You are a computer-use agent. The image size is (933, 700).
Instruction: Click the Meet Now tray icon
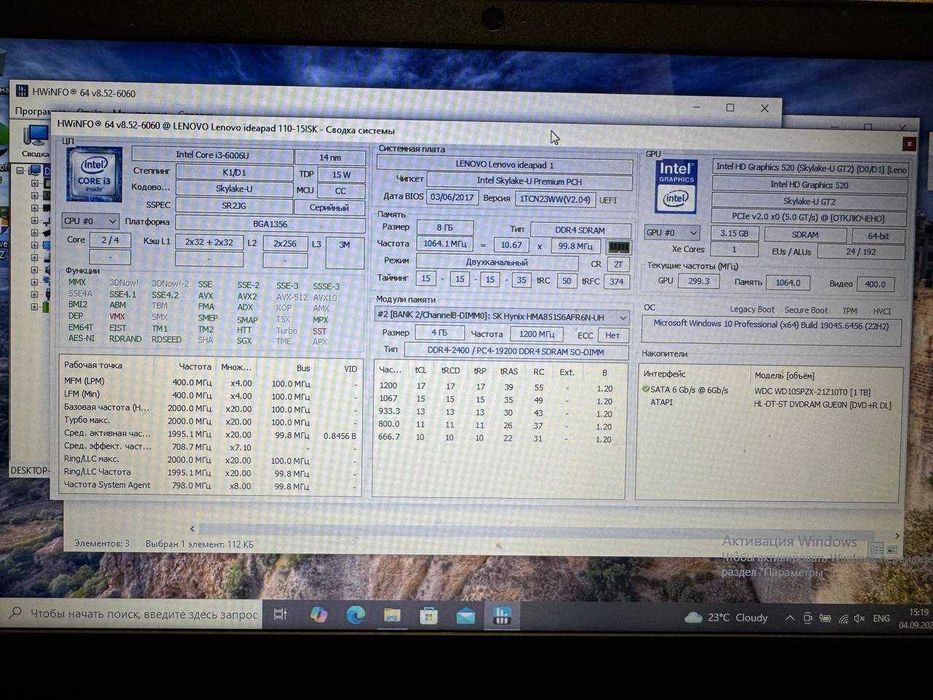click(x=807, y=618)
